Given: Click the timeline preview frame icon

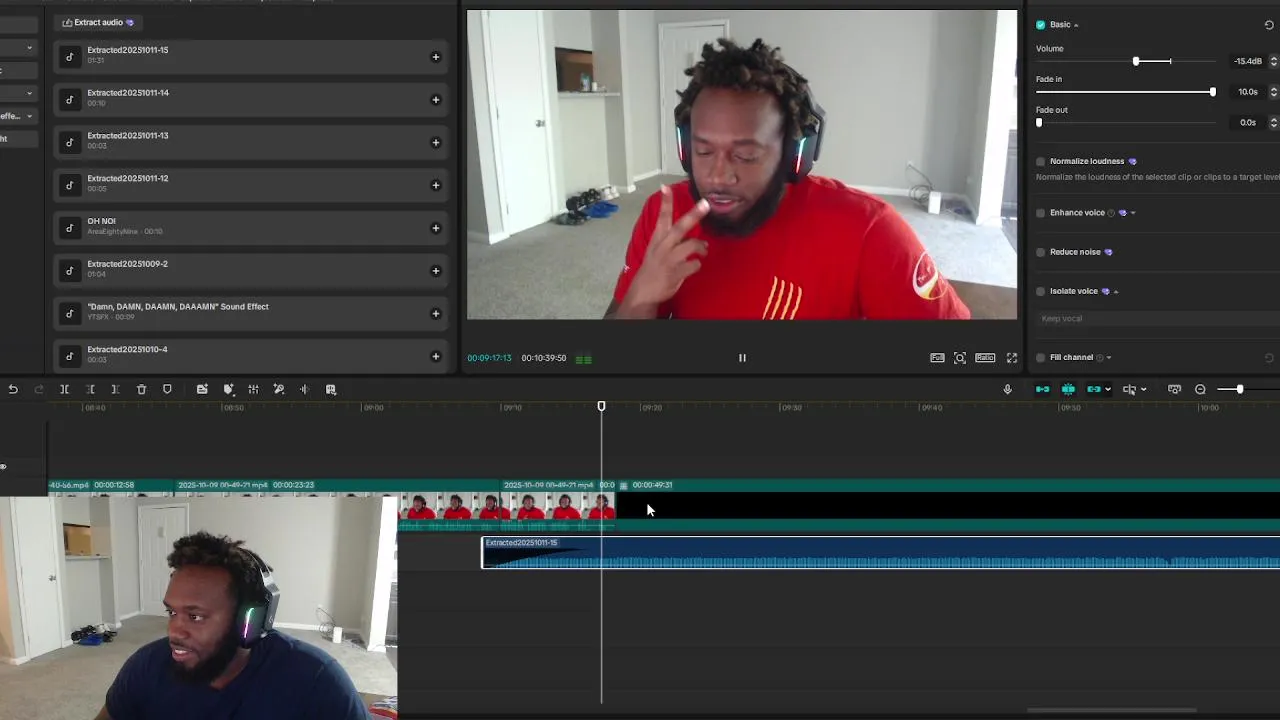Looking at the screenshot, I should point(1174,389).
